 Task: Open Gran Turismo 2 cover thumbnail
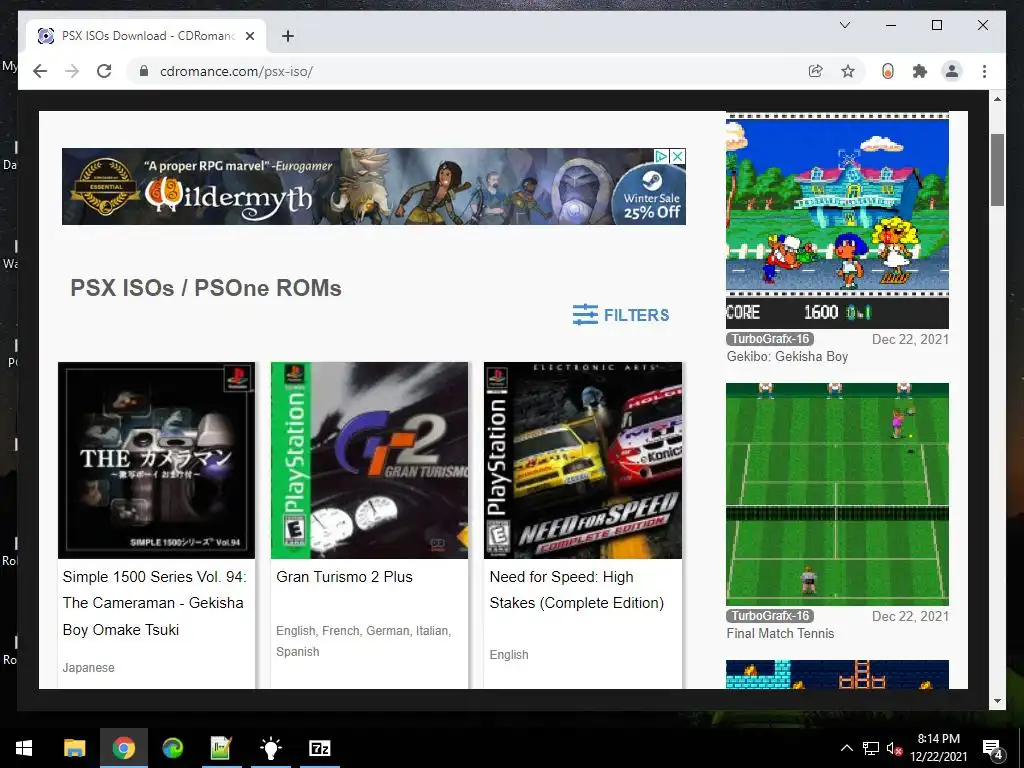pyautogui.click(x=370, y=460)
